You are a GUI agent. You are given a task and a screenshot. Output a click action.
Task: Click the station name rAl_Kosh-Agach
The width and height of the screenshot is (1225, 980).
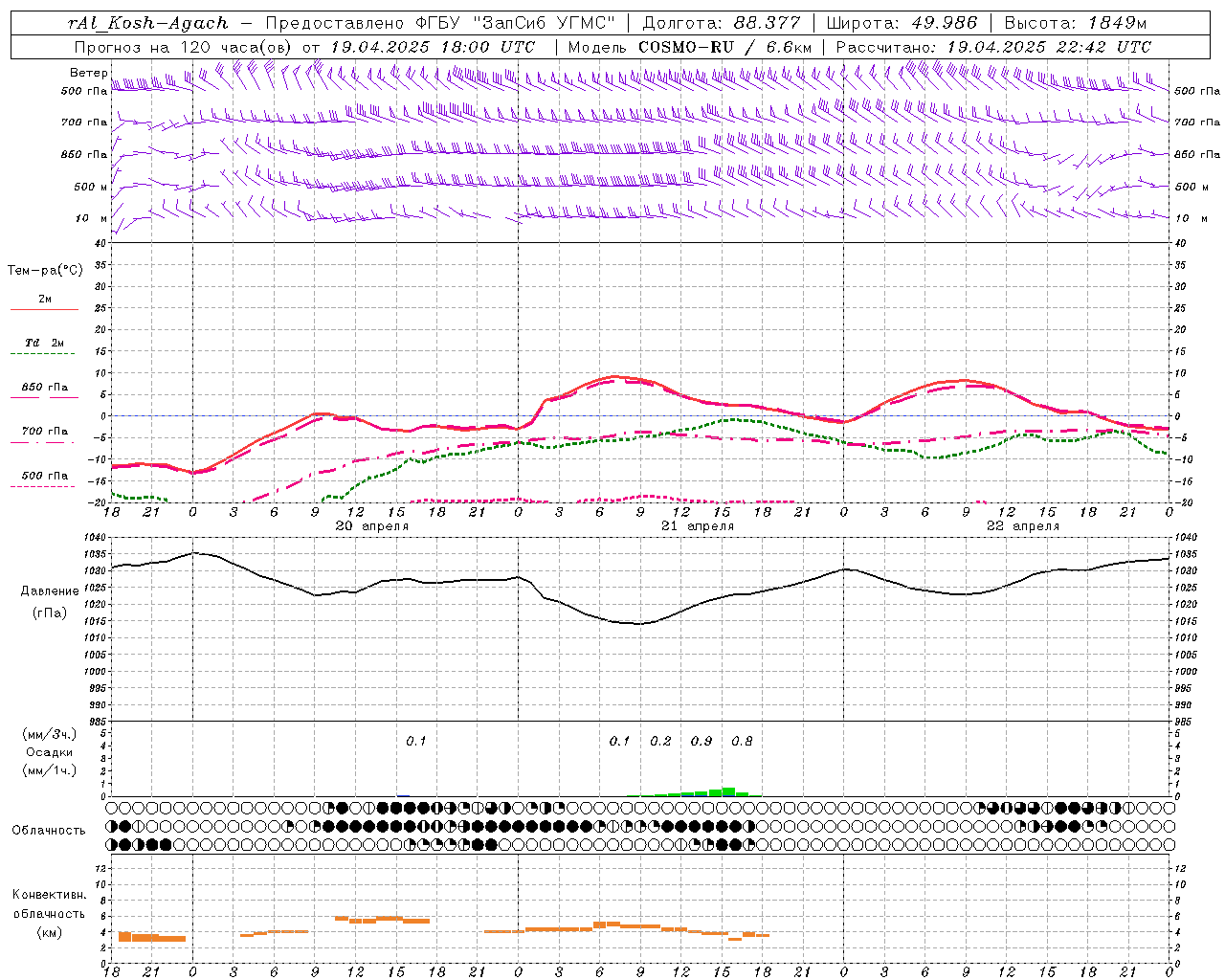[x=148, y=23]
